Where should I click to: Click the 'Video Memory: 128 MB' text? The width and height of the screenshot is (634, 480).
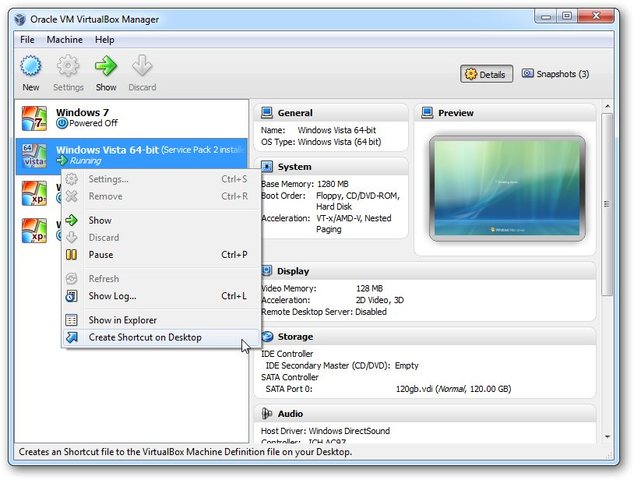coord(322,288)
